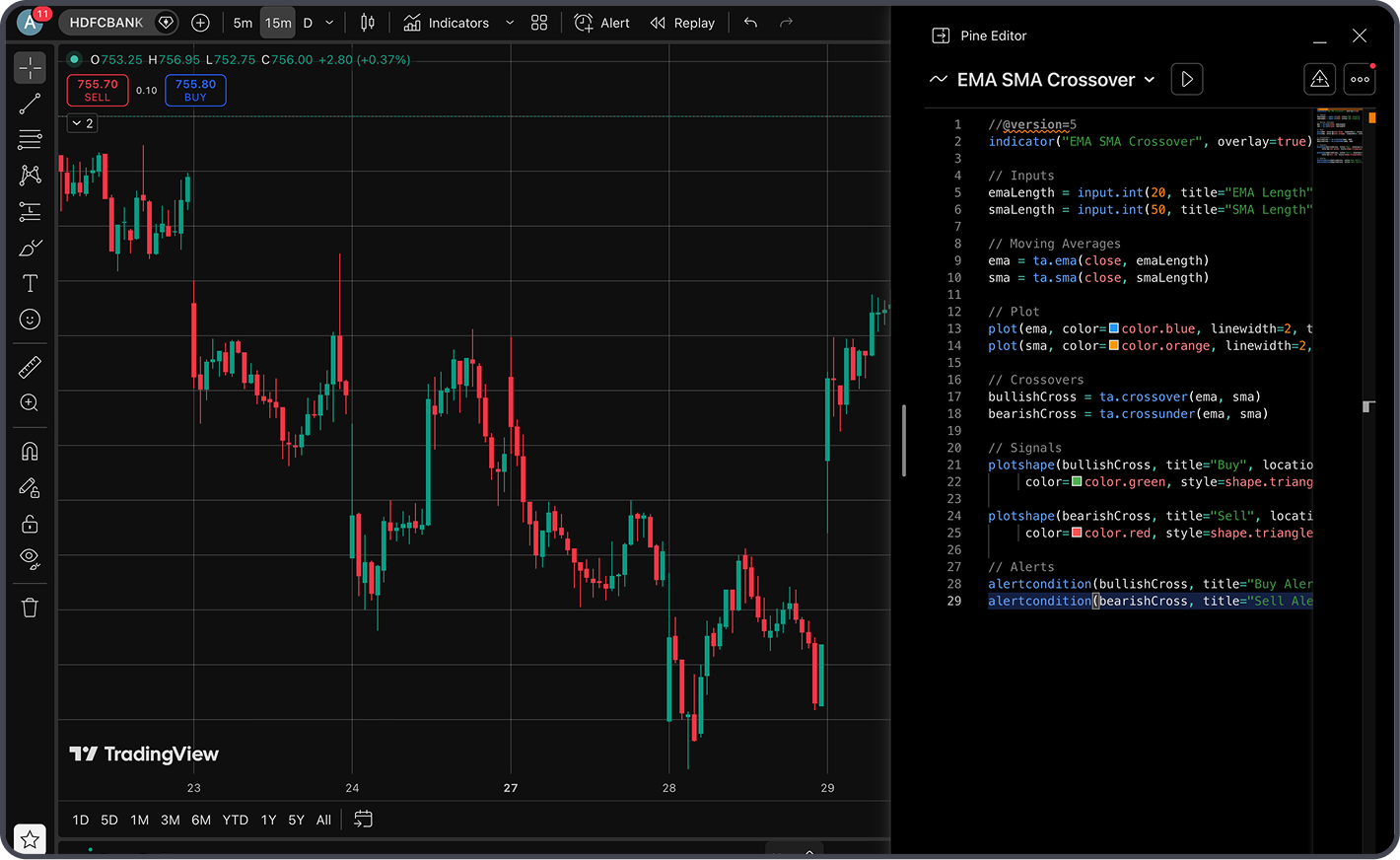Click the code minimap in Pine Editor
Image resolution: width=1400 pixels, height=860 pixels.
click(1339, 134)
